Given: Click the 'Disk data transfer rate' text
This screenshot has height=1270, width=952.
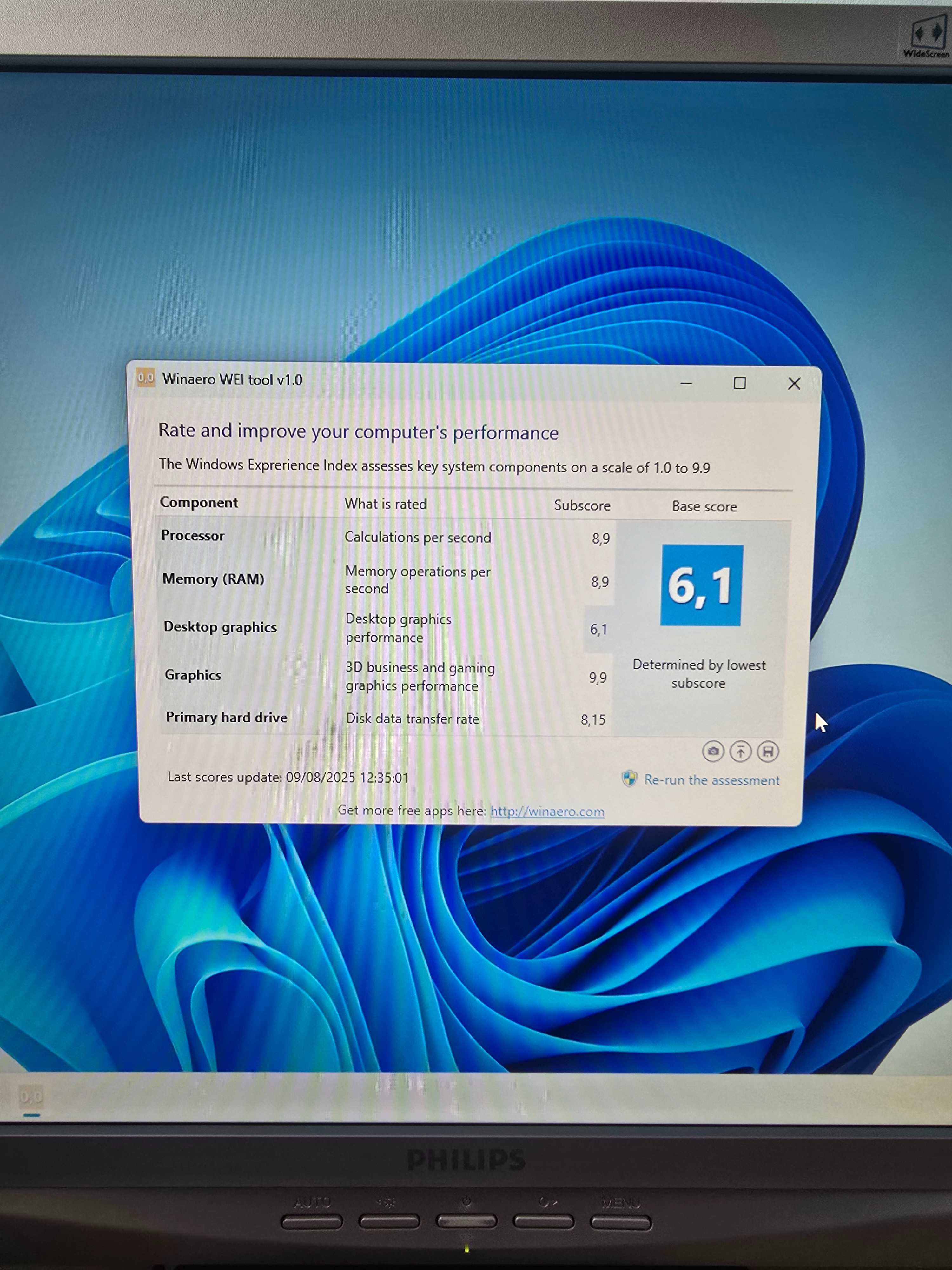Looking at the screenshot, I should pos(413,718).
